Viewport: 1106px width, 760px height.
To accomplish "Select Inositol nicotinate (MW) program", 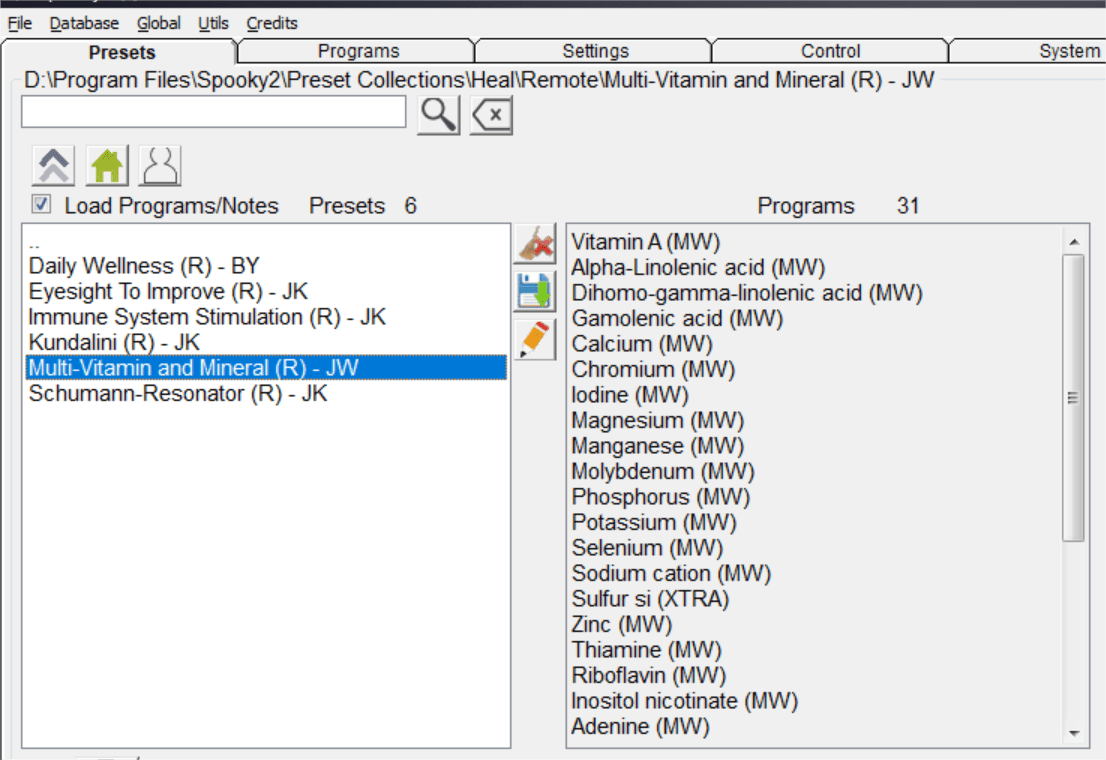I will [815, 701].
